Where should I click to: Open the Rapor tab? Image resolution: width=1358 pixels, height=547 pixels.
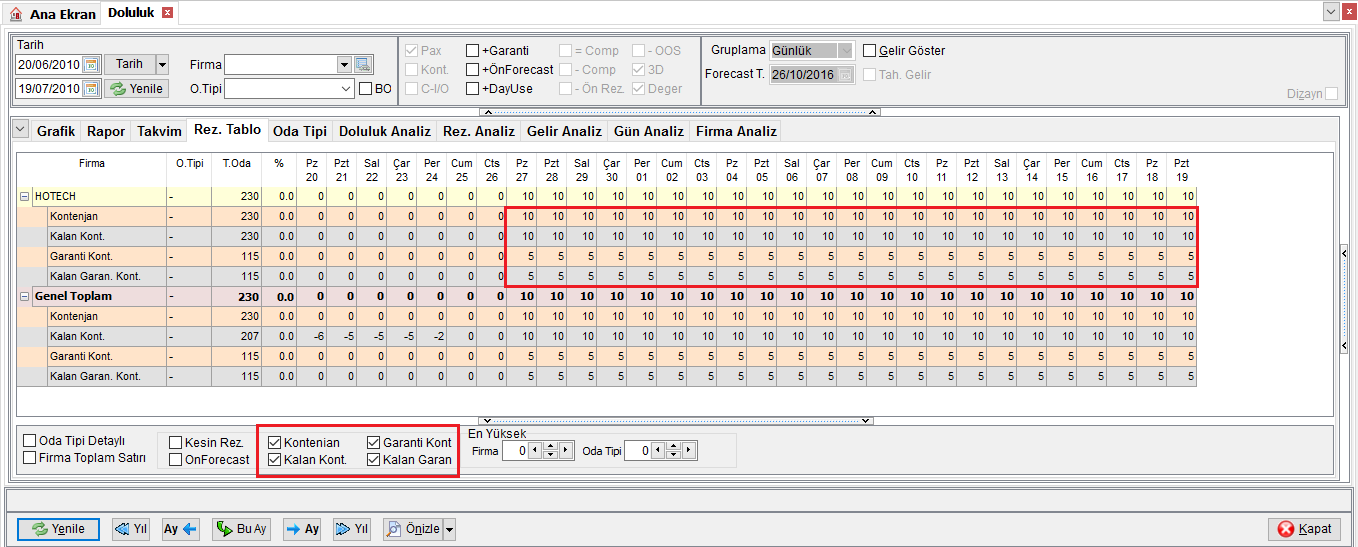pos(106,131)
